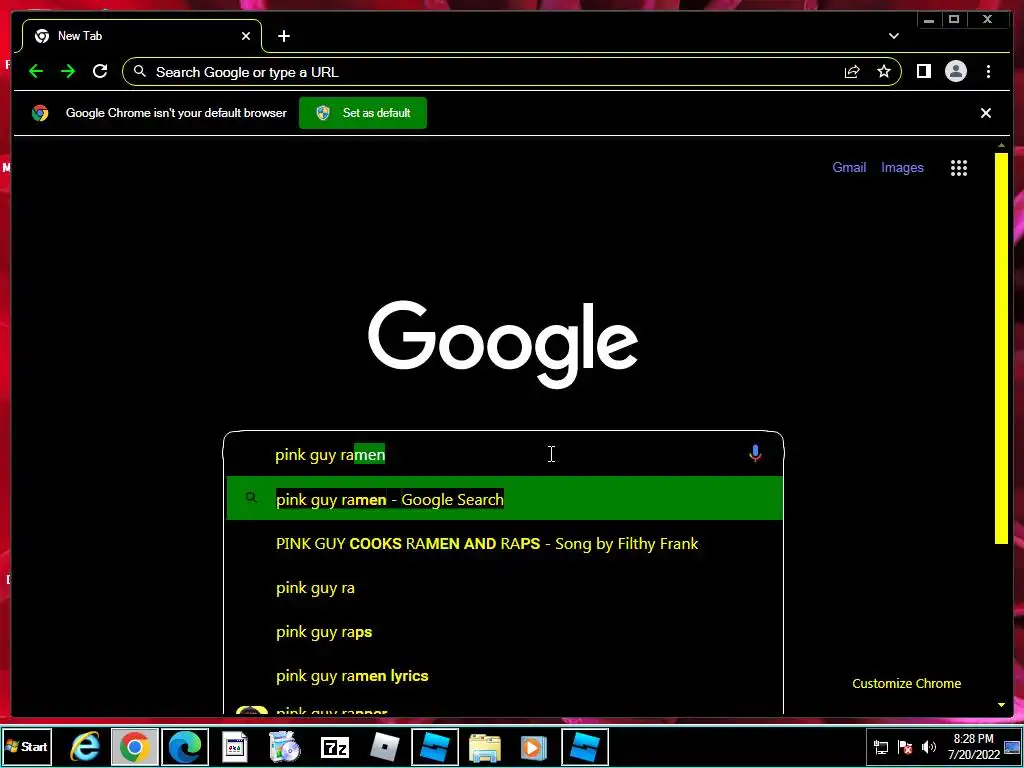
Task: Click into the Google search box
Action: [x=503, y=455]
